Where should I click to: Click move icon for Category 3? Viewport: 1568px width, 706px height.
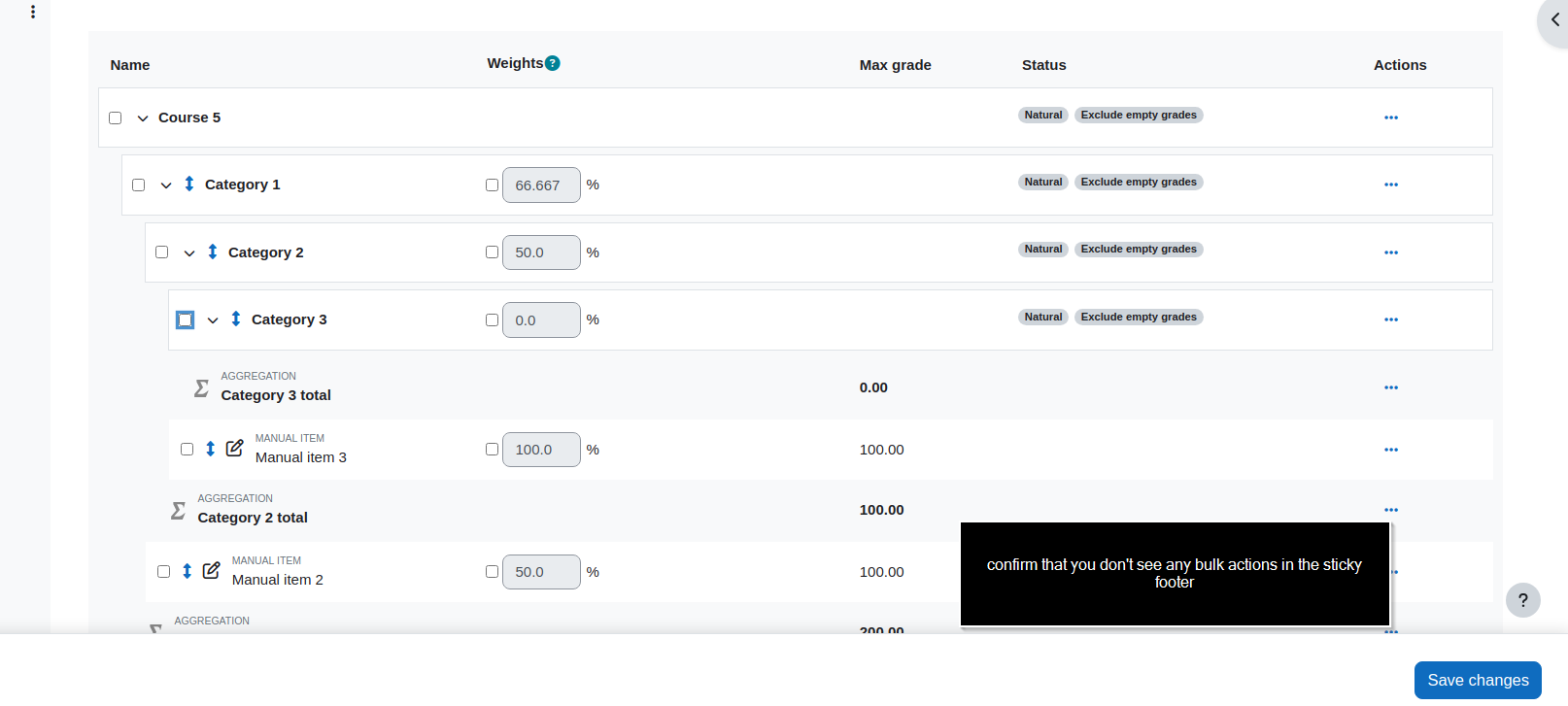point(236,319)
